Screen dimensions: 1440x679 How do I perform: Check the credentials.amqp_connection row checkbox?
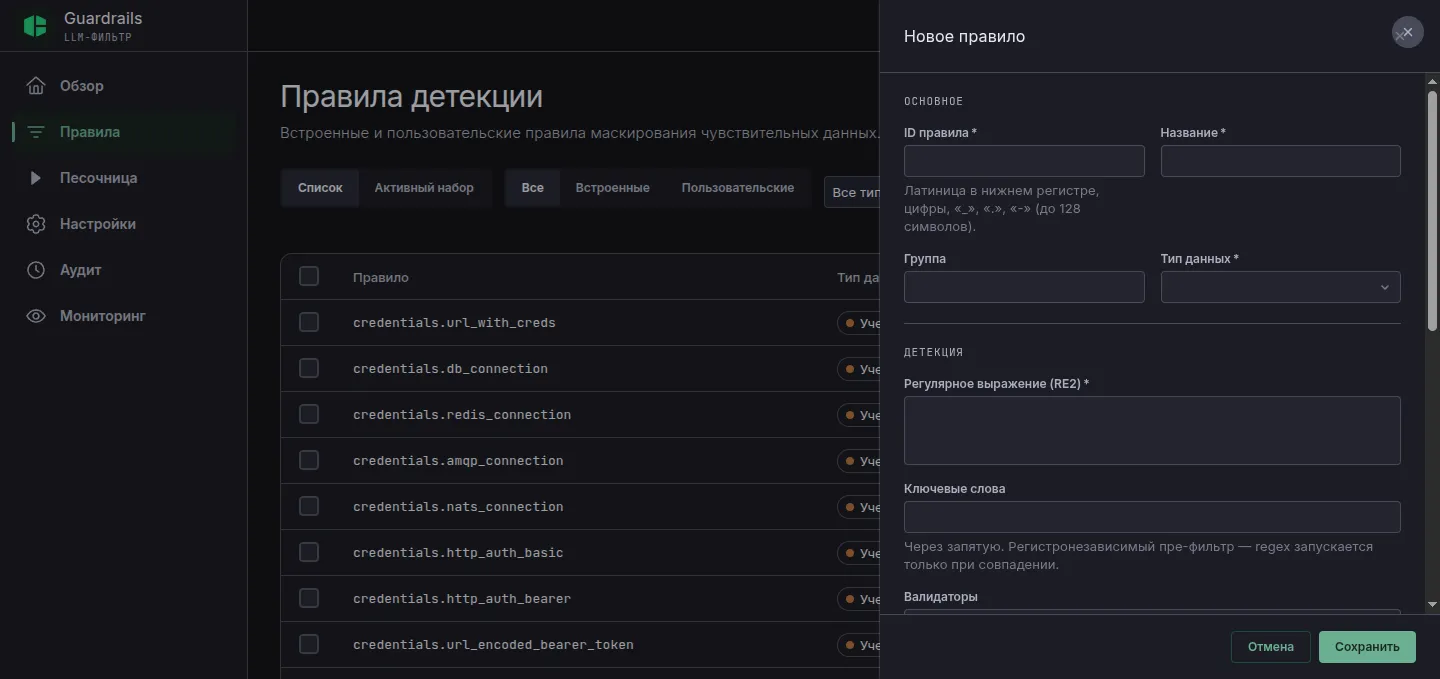click(309, 460)
